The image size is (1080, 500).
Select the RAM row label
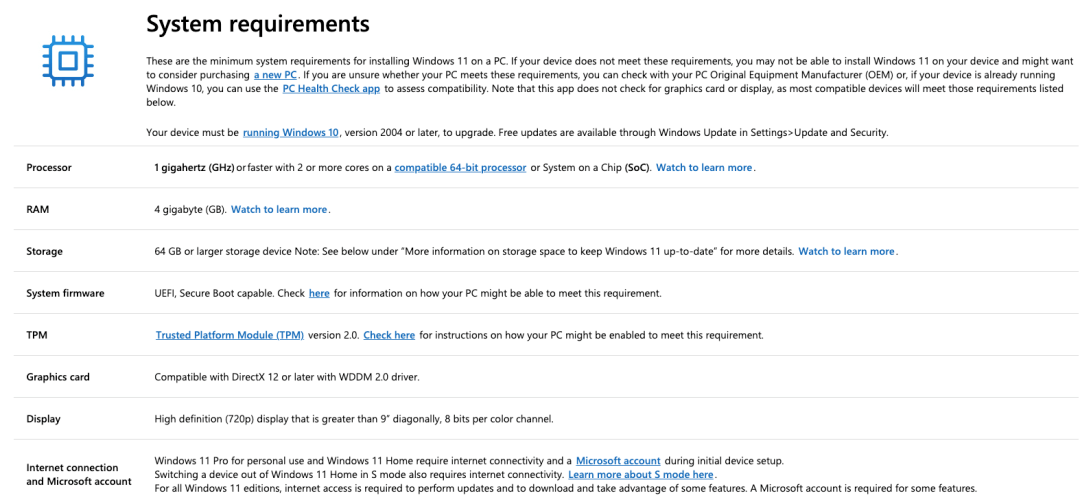click(38, 210)
